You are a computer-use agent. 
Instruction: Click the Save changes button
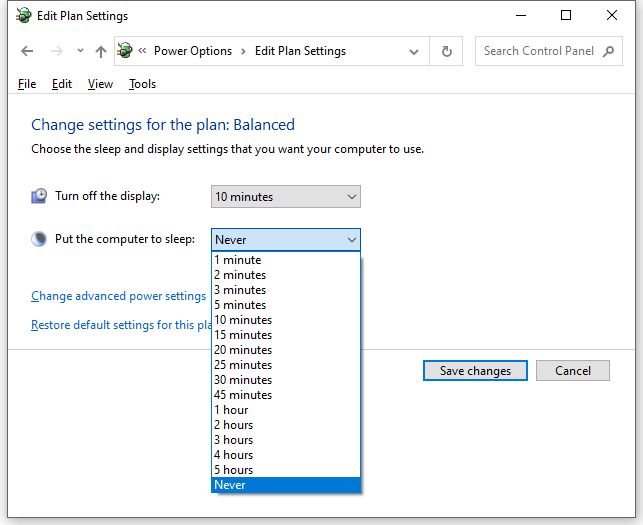click(x=475, y=371)
